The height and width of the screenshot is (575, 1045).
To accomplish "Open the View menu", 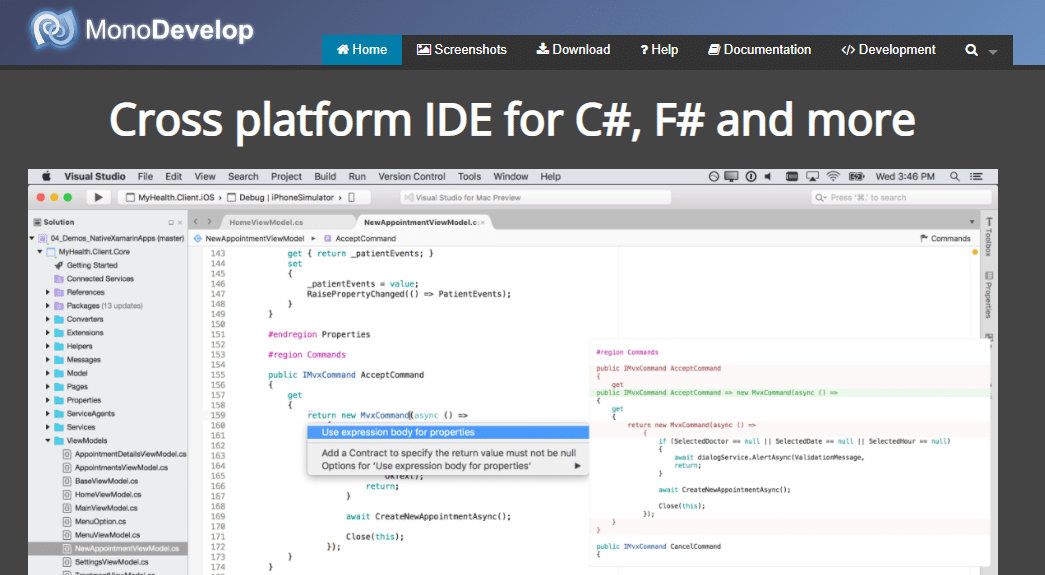I will 205,177.
